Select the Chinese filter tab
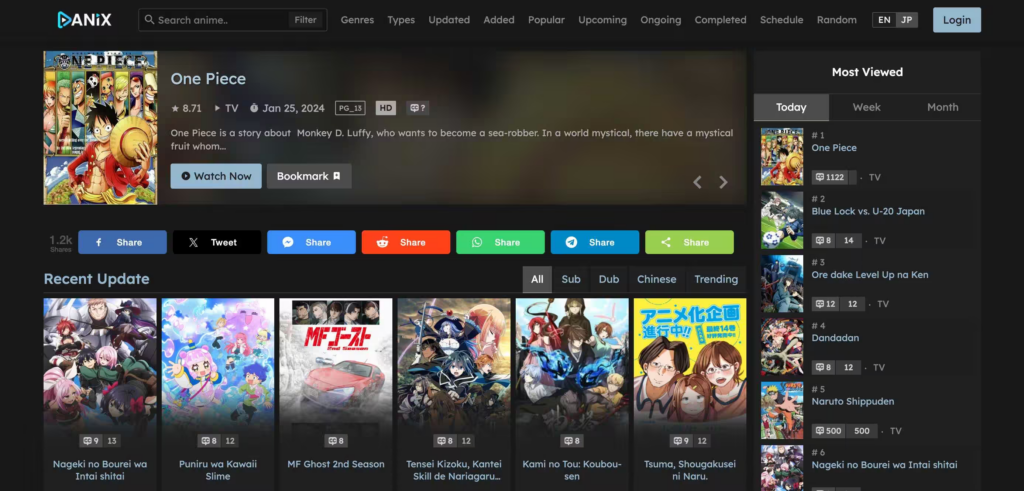 656,279
